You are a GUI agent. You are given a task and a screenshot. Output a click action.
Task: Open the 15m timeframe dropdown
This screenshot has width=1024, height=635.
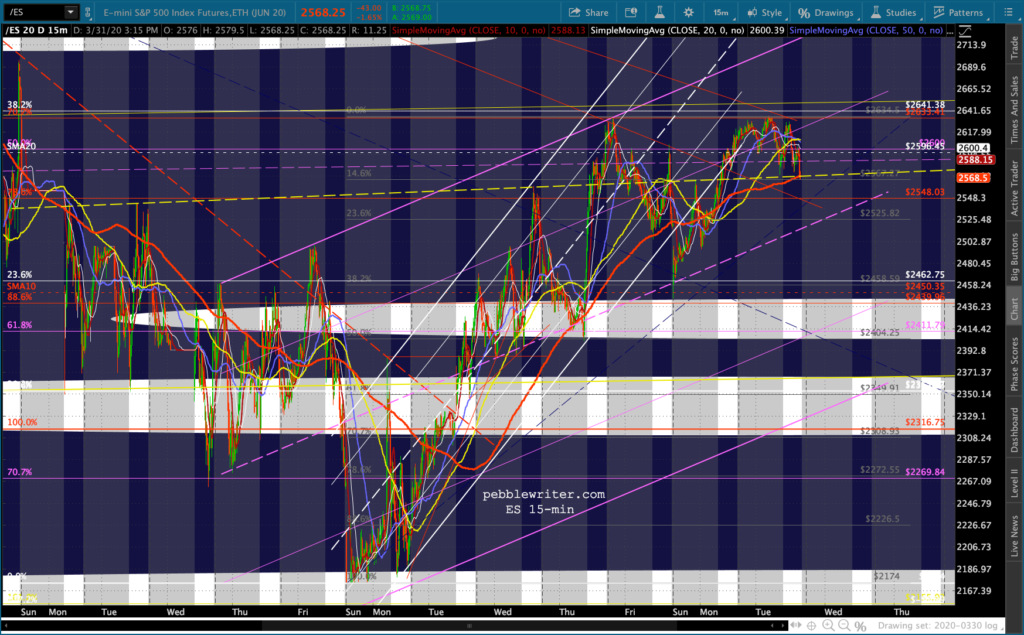722,12
